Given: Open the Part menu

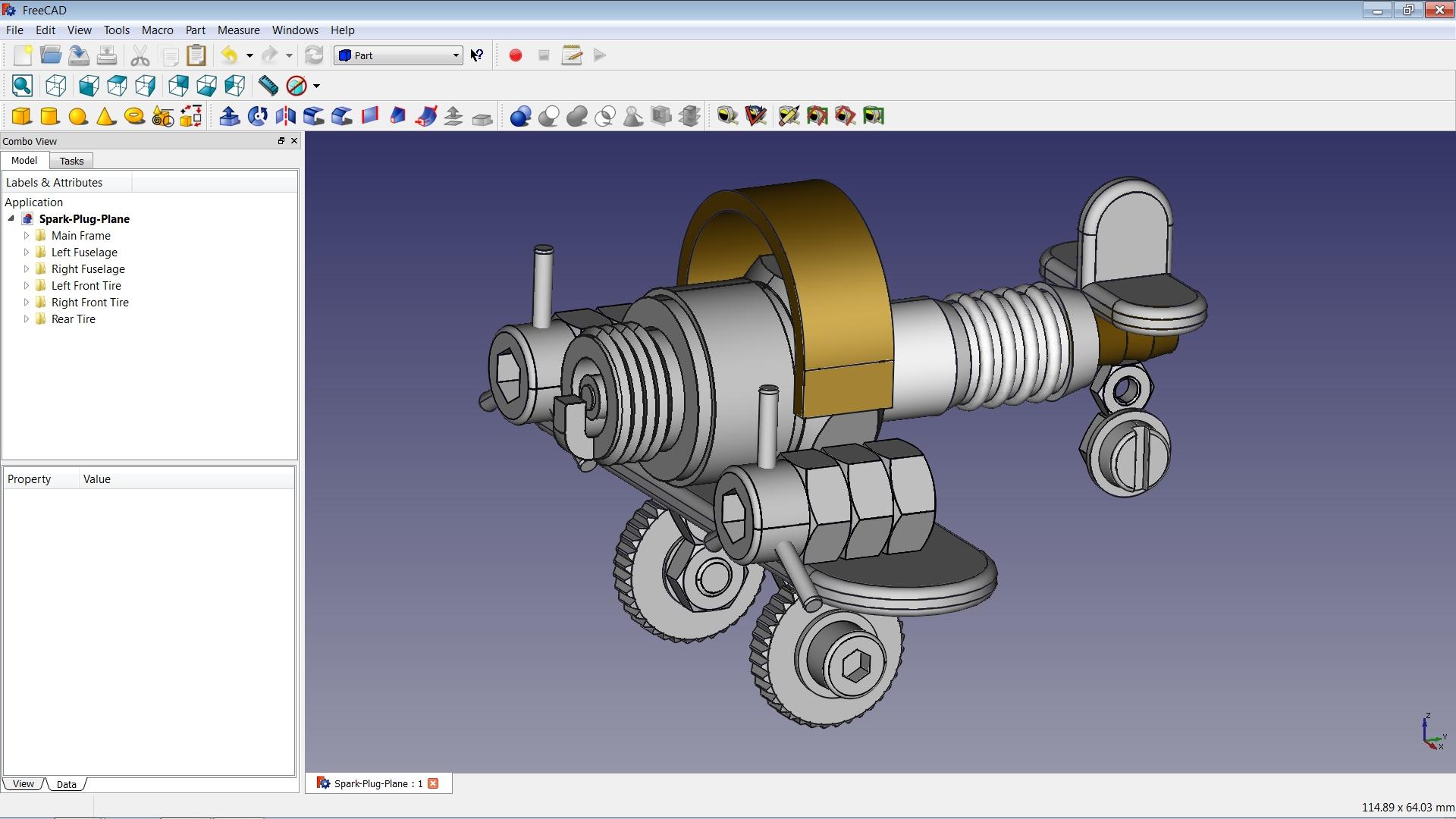Looking at the screenshot, I should coord(195,29).
